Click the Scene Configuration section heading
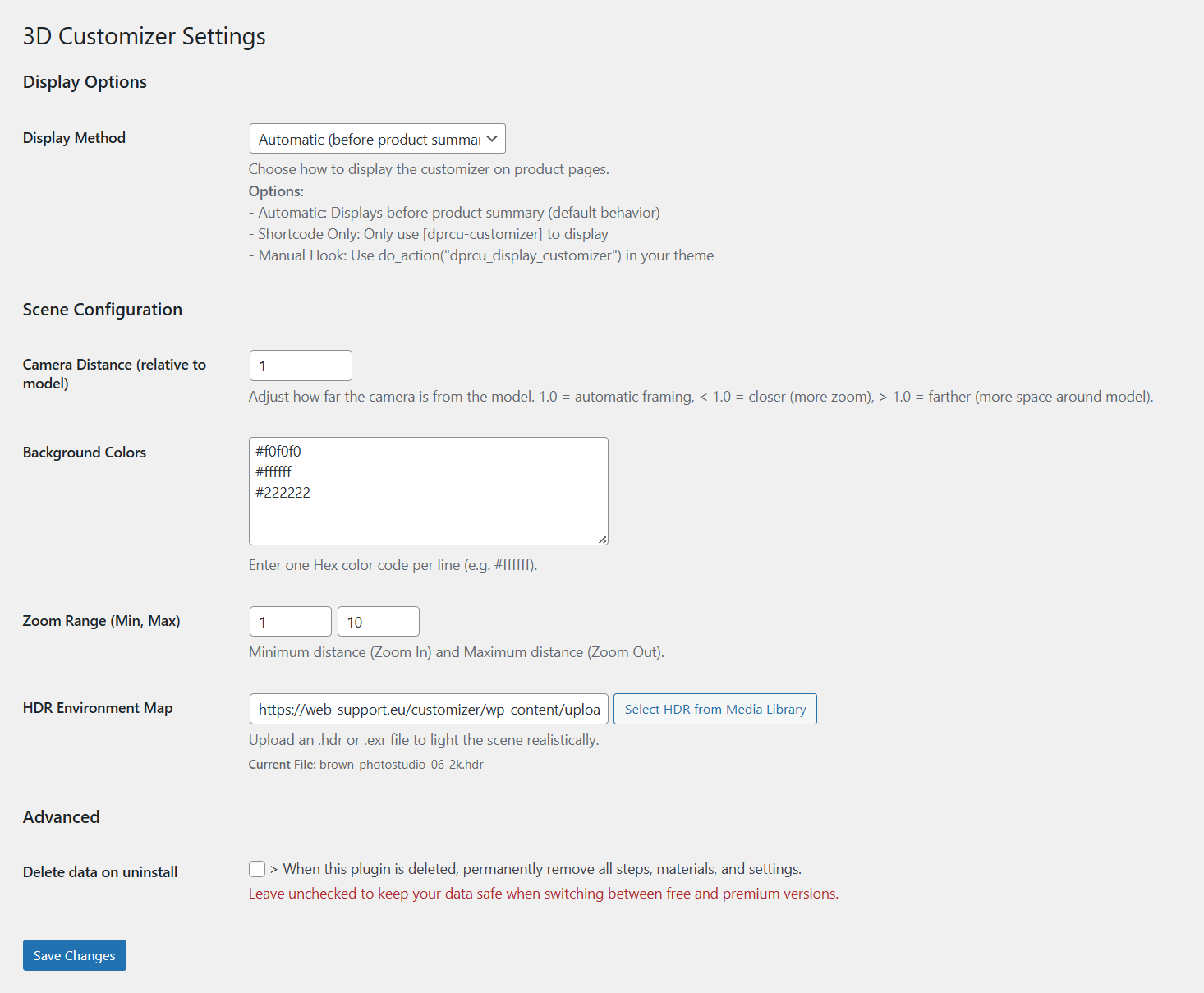The image size is (1204, 993). tap(102, 310)
